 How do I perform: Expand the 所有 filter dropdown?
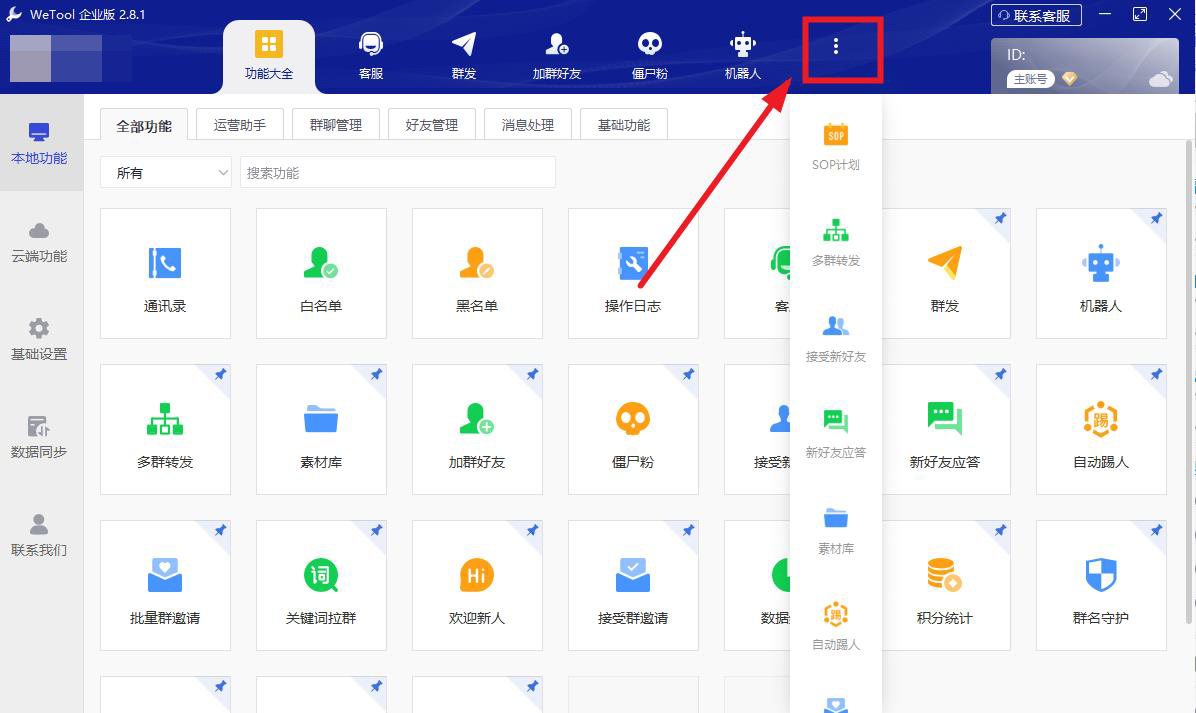(166, 172)
